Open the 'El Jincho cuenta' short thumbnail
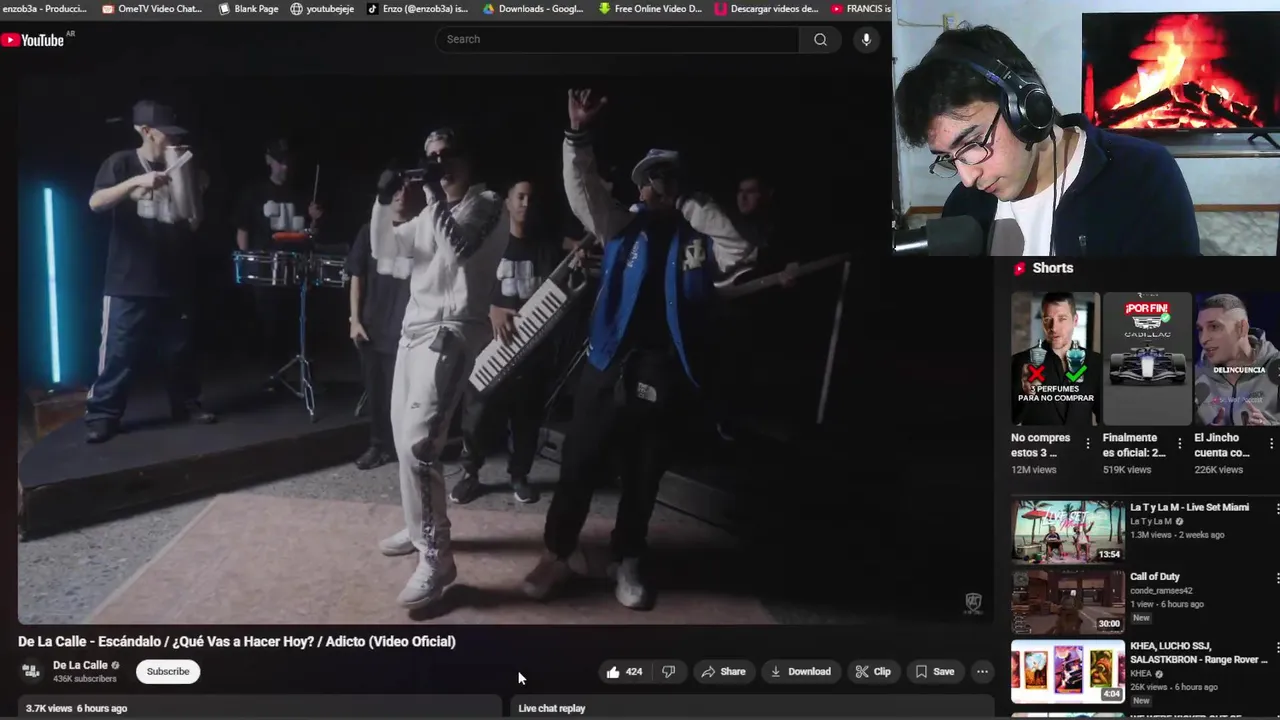1280x720 pixels. coord(1237,359)
